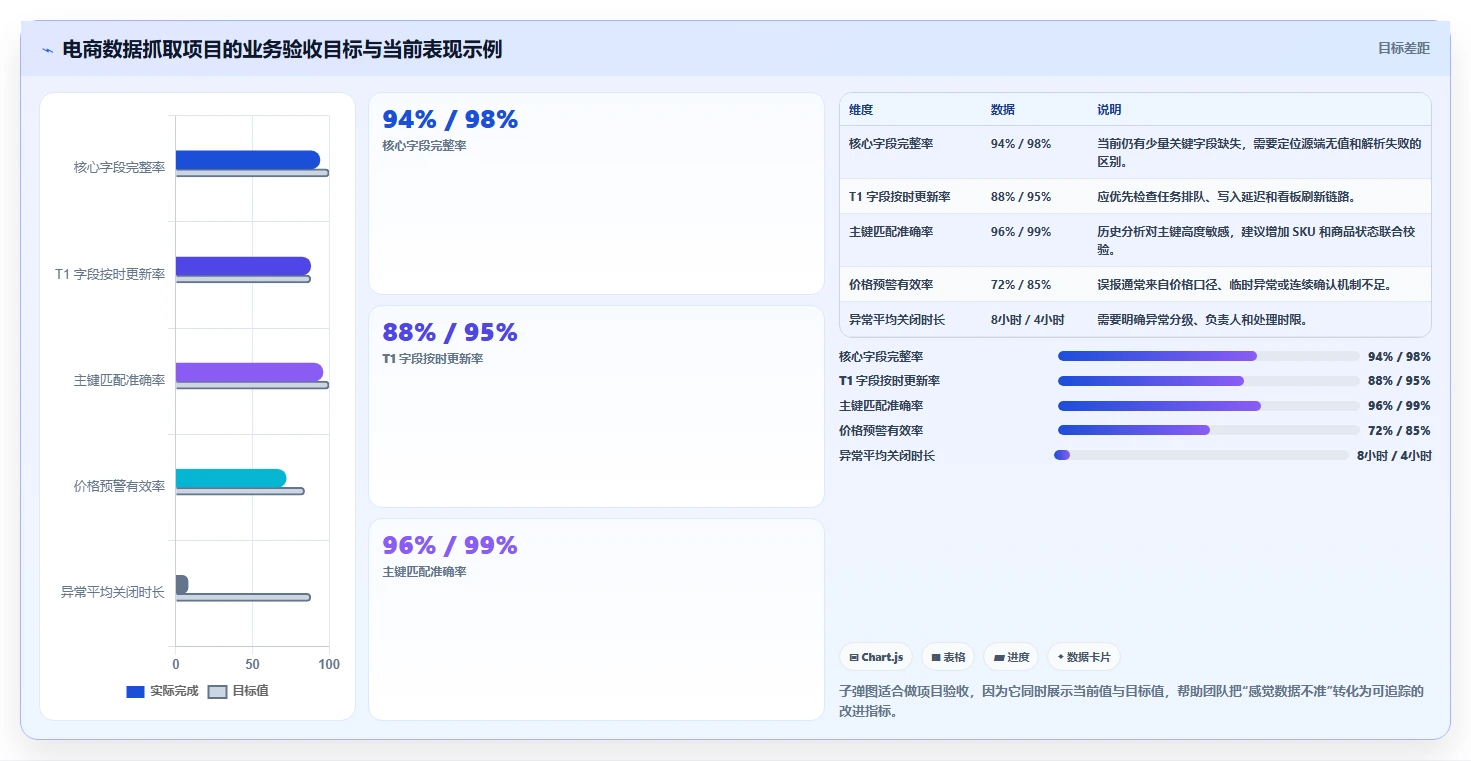
Task: Click the 96% / 99% table cell
Action: point(1021,232)
